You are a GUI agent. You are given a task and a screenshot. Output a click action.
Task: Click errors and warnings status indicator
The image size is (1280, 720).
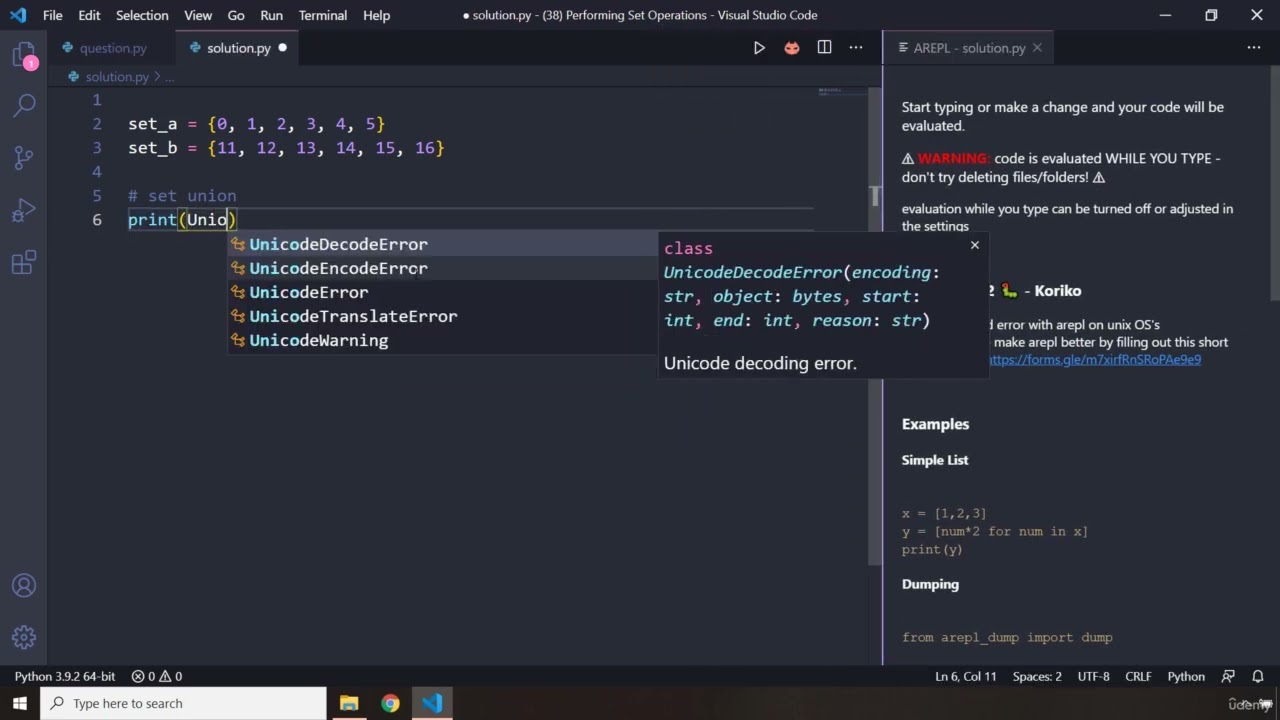coord(157,676)
